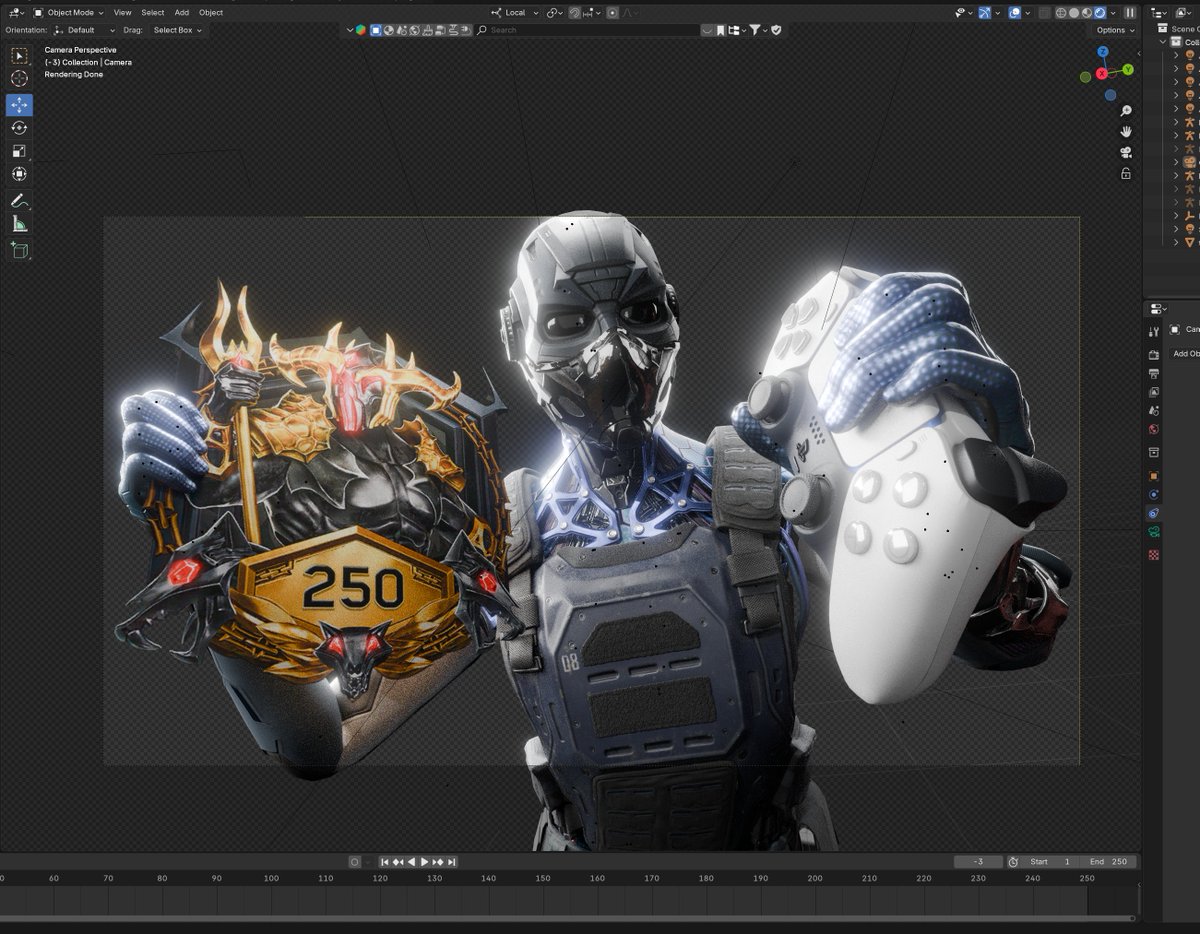Open the viewport Options dropdown
The image size is (1200, 934).
point(1115,30)
